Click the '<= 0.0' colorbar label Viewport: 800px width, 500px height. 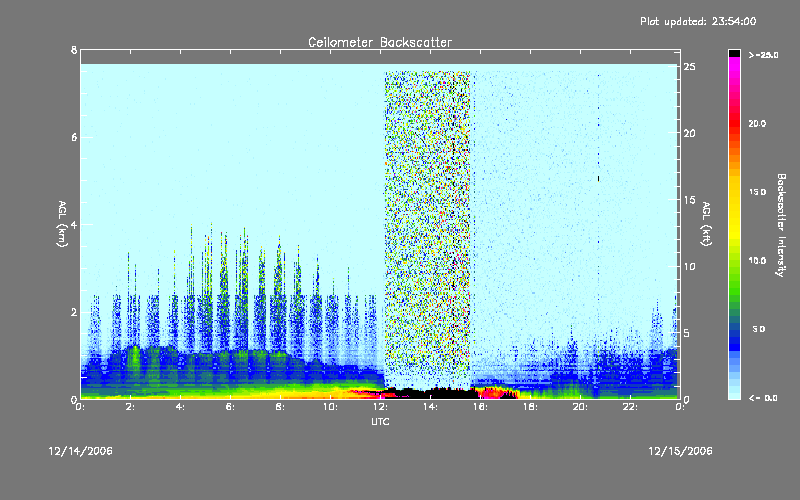(x=763, y=398)
